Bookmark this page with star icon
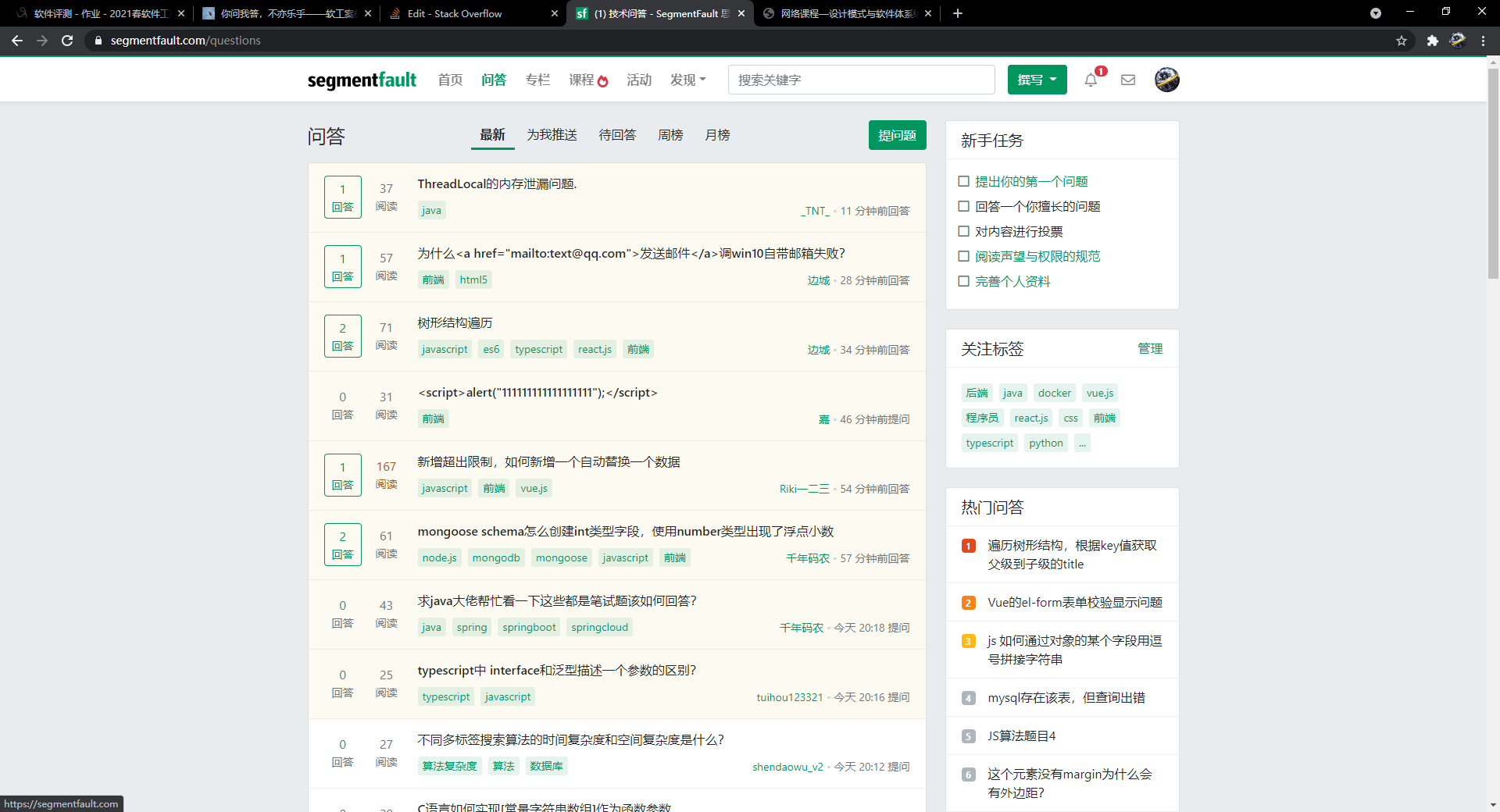 [1402, 41]
